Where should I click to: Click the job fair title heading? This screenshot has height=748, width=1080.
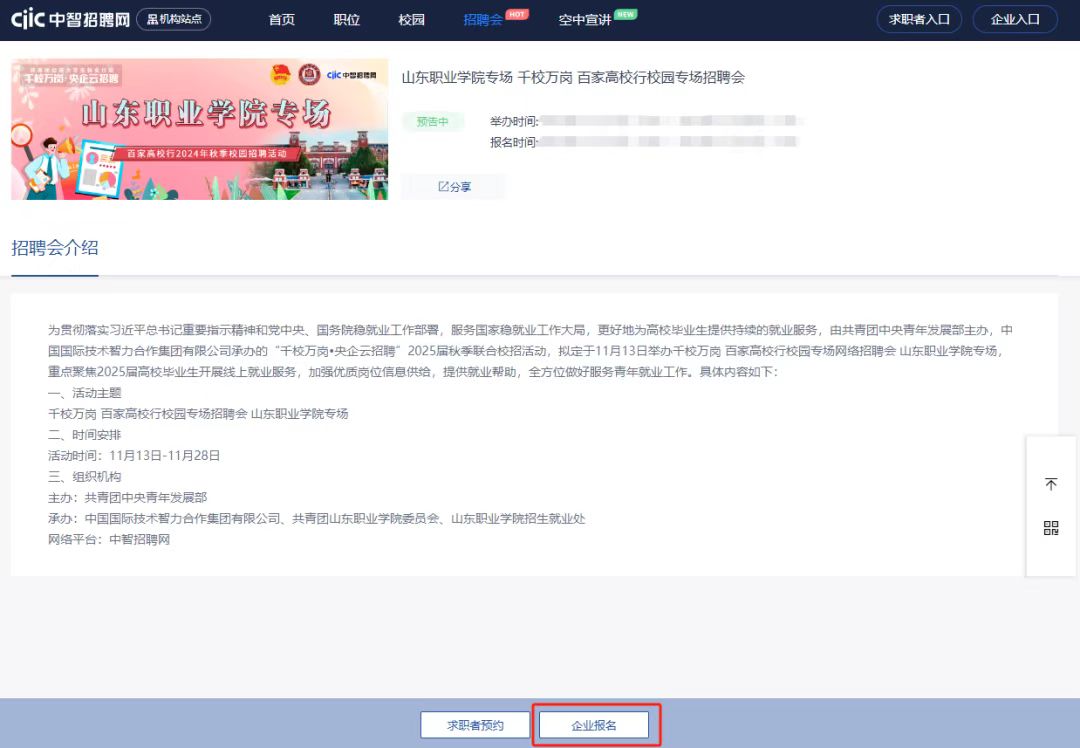(573, 78)
